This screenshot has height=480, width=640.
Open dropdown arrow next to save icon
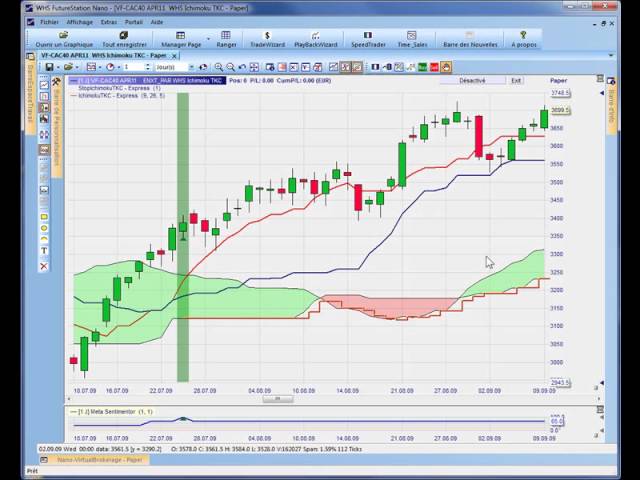click(x=58, y=67)
